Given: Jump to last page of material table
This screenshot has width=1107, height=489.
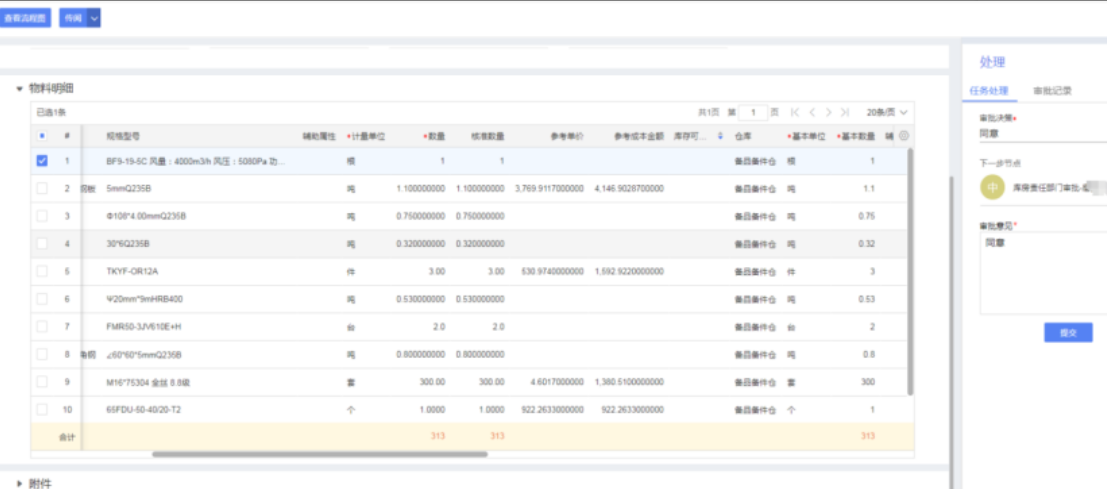Looking at the screenshot, I should point(846,113).
